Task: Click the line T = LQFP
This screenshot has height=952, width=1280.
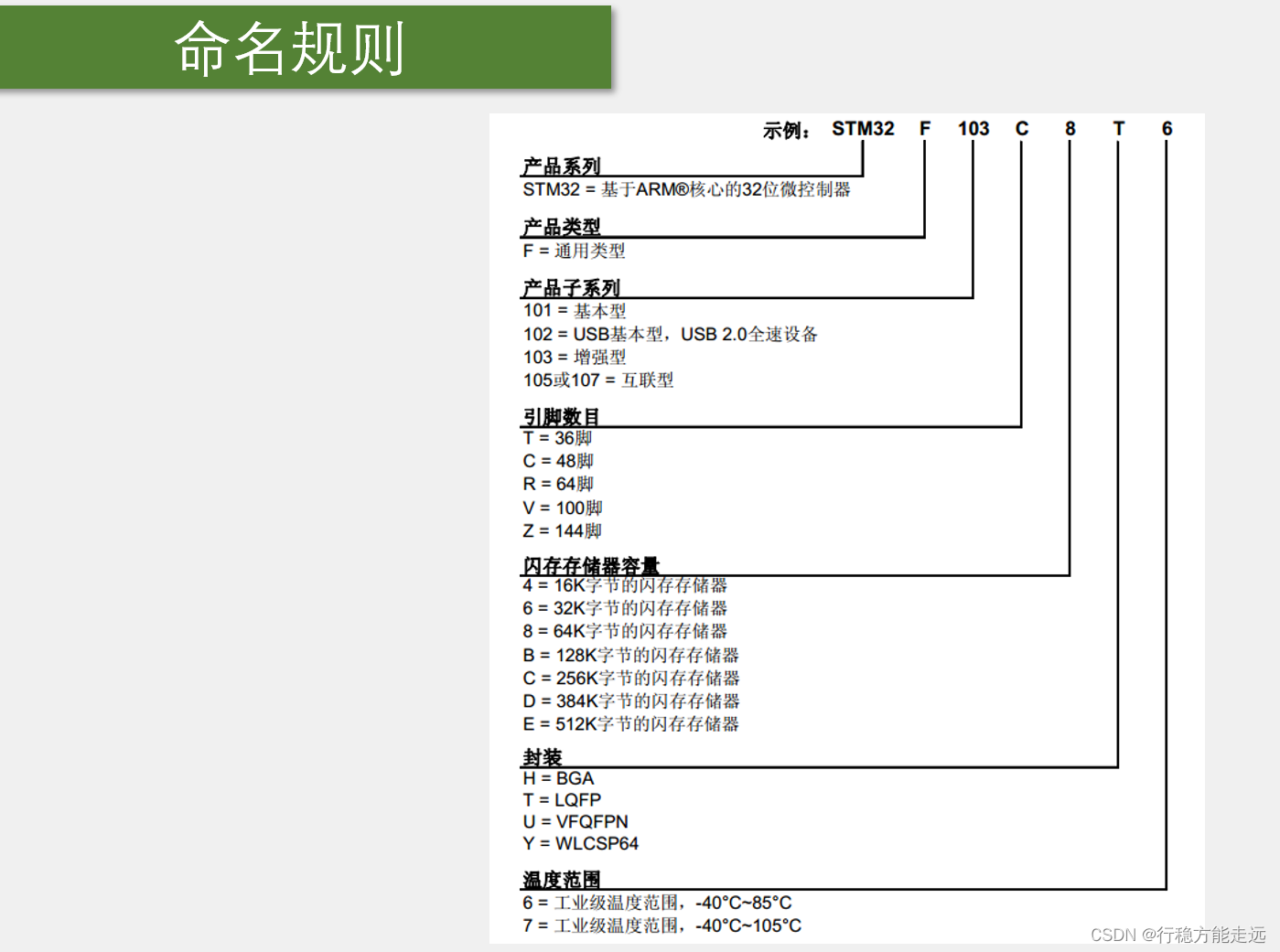Action: point(562,799)
